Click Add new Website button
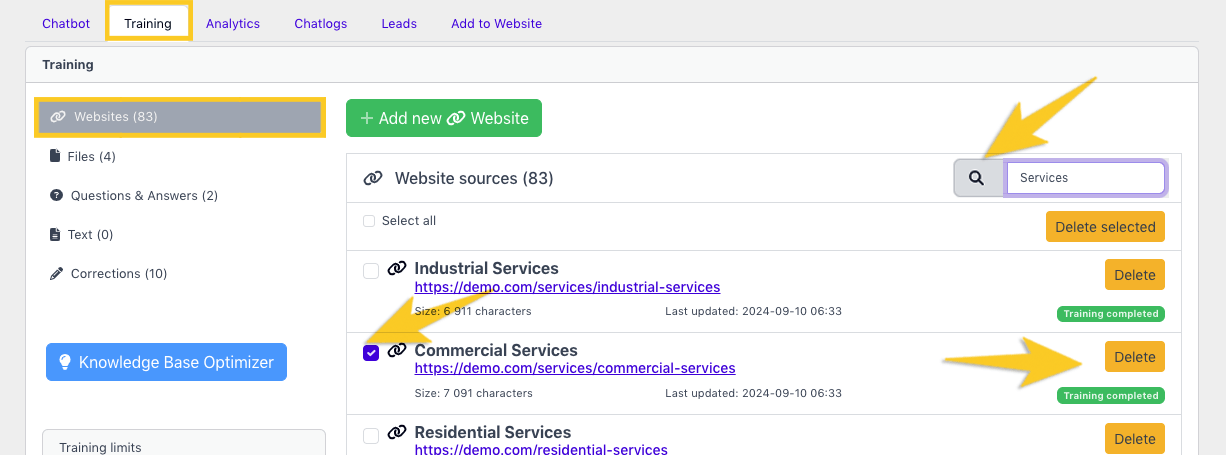The width and height of the screenshot is (1226, 455). tap(443, 118)
